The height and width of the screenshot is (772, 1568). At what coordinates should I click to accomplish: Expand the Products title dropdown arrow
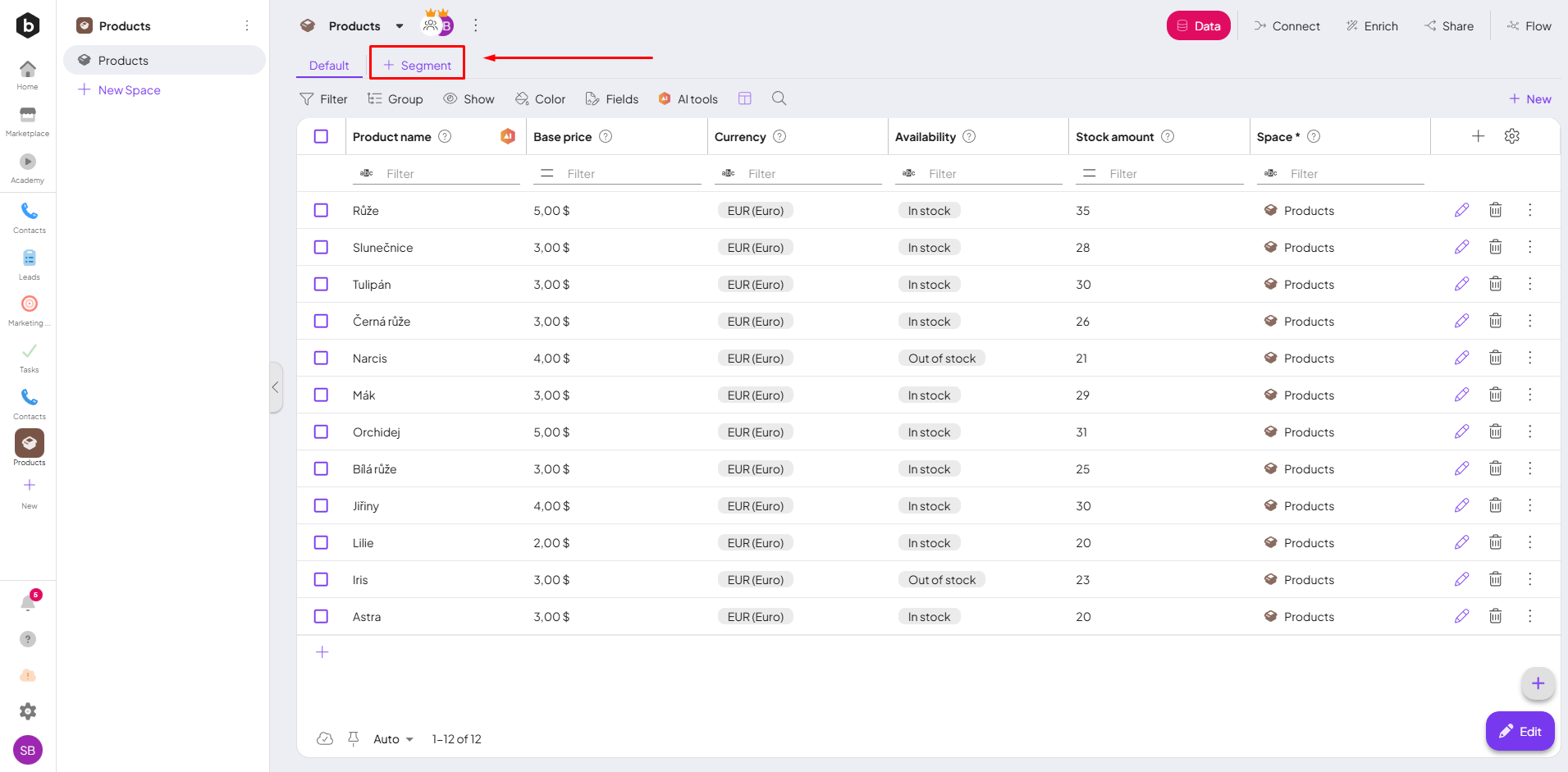(400, 26)
